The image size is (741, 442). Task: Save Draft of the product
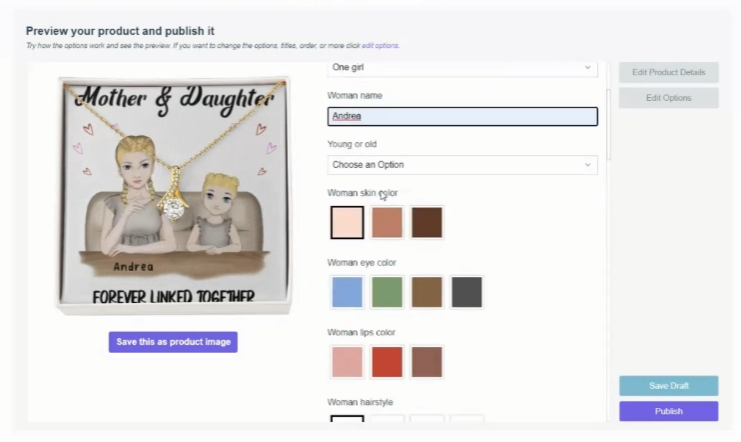669,386
